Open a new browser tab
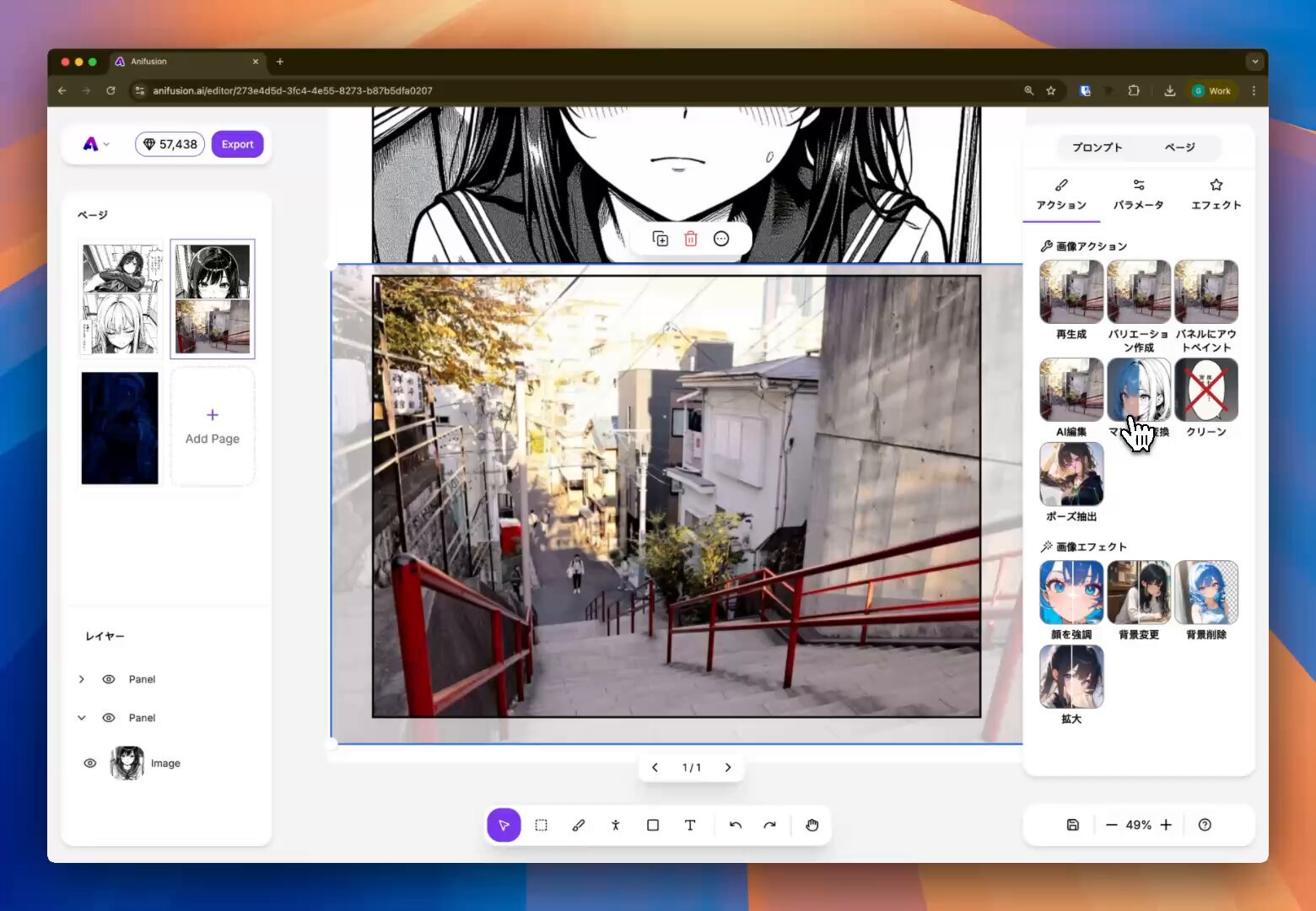 click(x=280, y=62)
